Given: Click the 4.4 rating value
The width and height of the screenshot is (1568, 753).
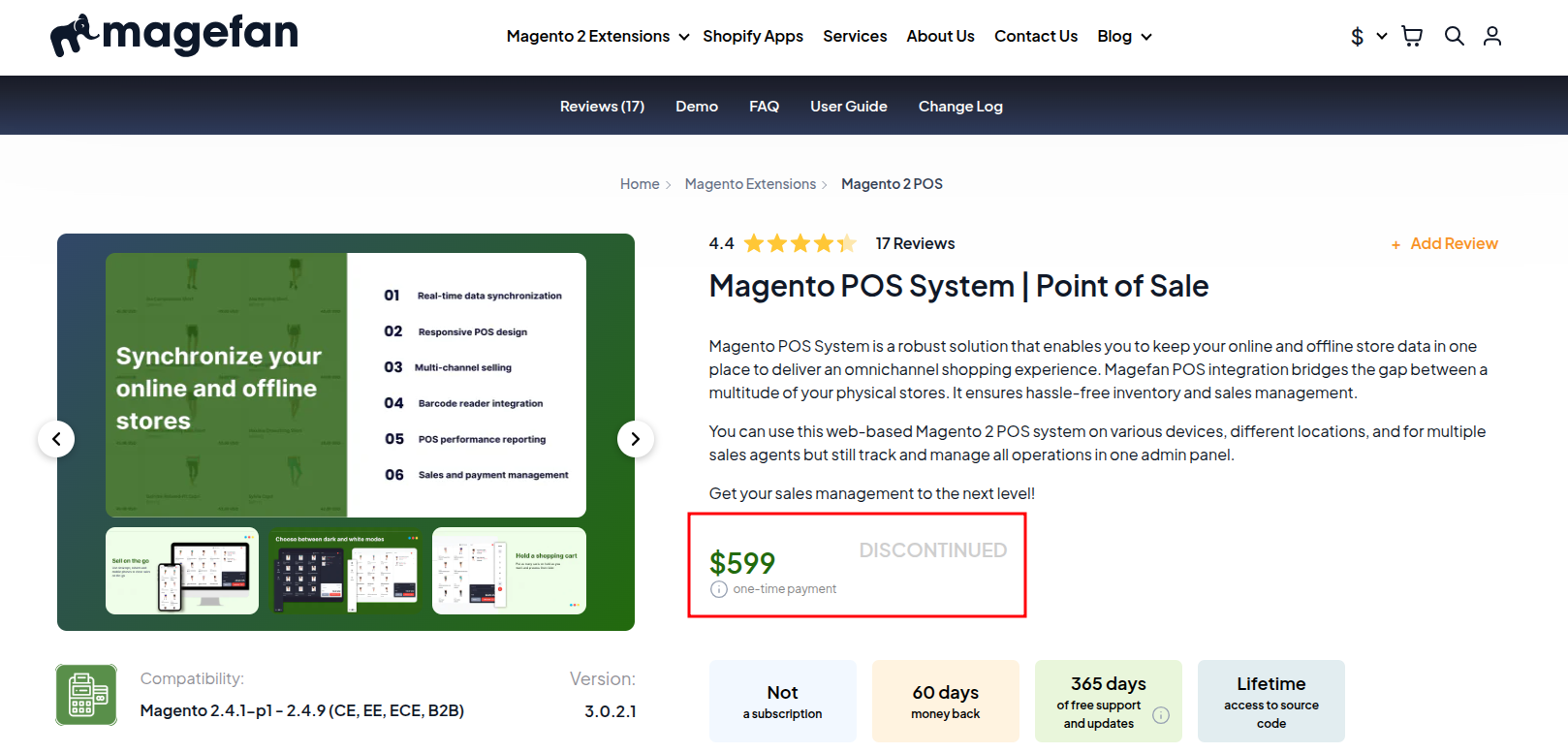Looking at the screenshot, I should tap(721, 243).
